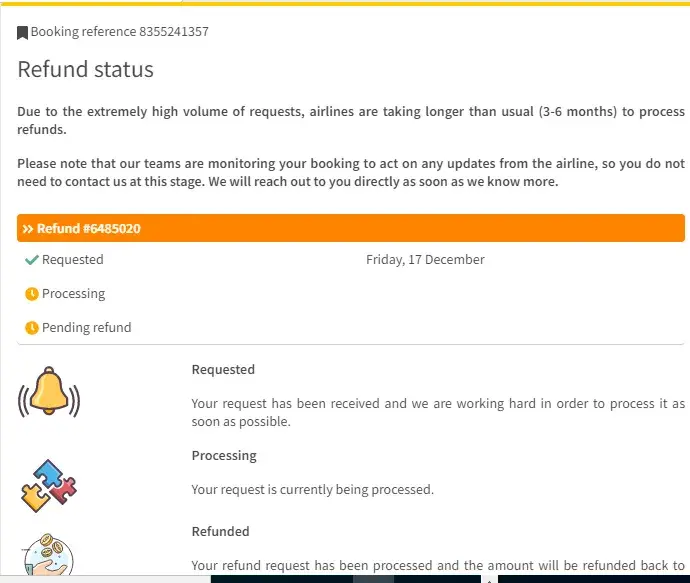Click the horizontal scrollbar at the bottom

(372, 578)
